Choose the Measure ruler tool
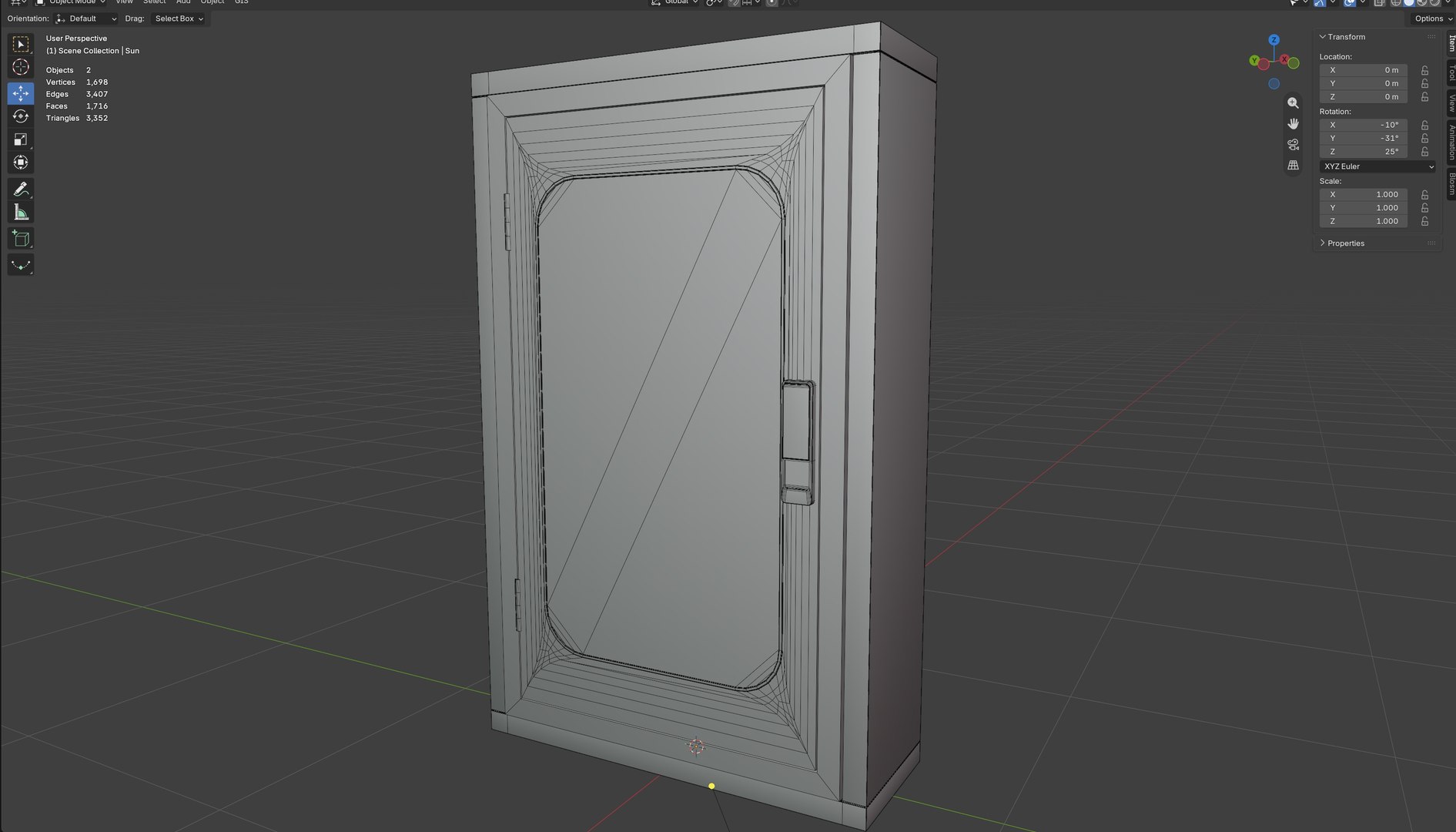Screen dimensions: 1456x832 click(x=21, y=213)
